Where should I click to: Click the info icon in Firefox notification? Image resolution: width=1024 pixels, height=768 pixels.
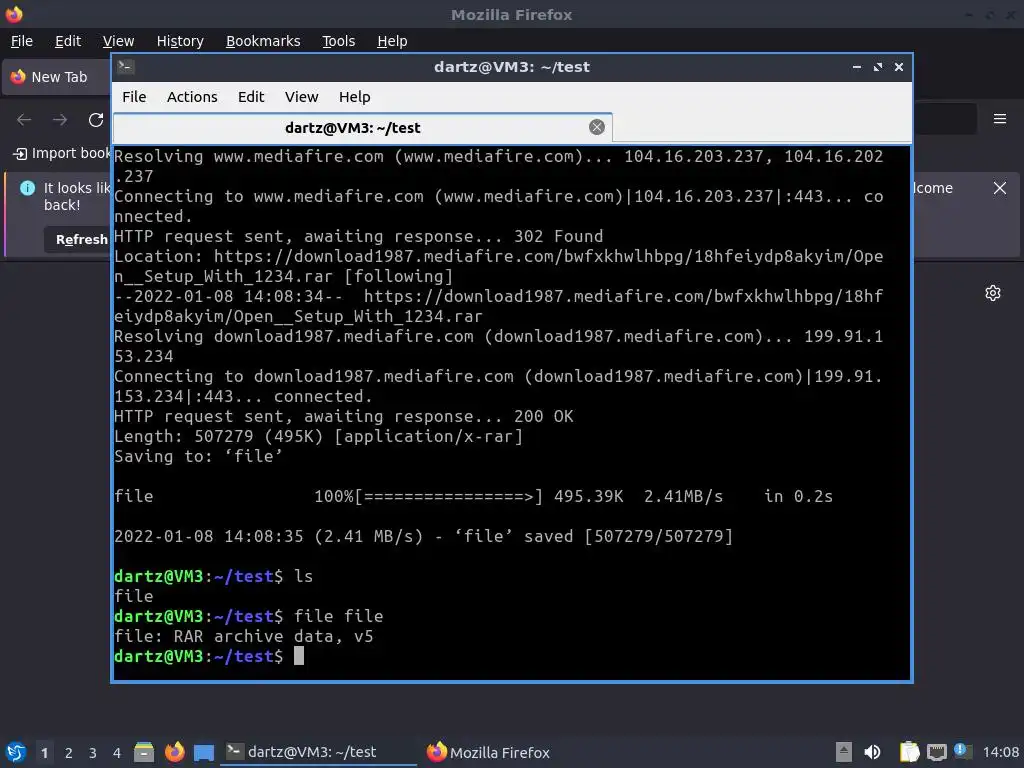click(27, 188)
